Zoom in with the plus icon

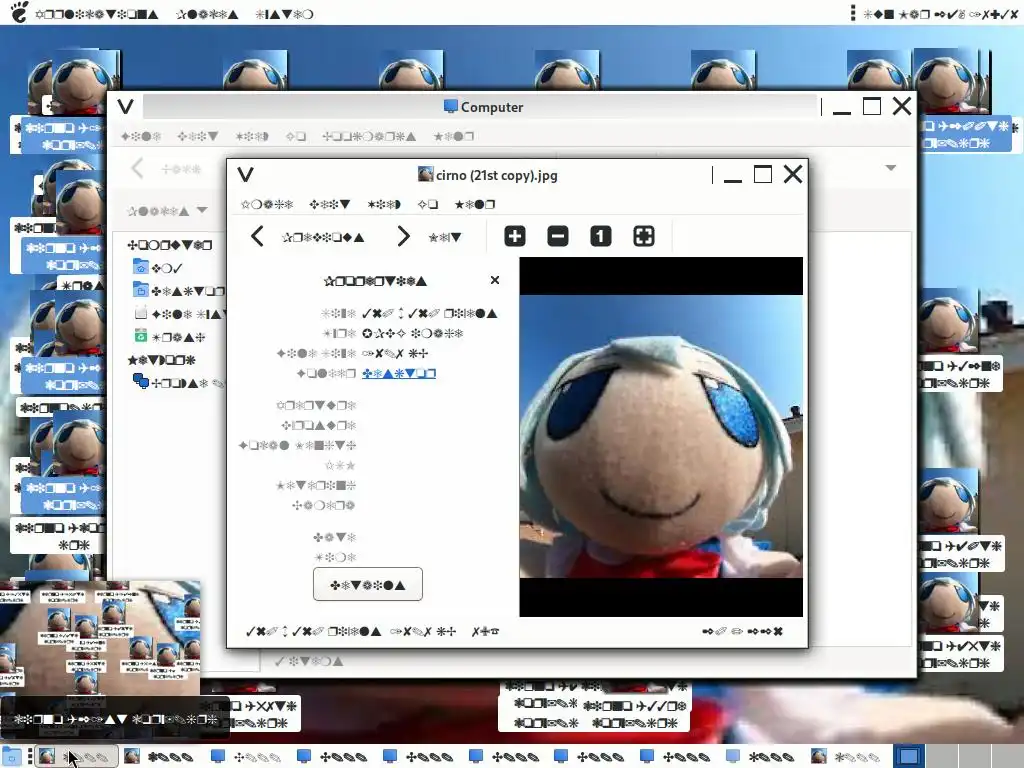[x=515, y=236]
